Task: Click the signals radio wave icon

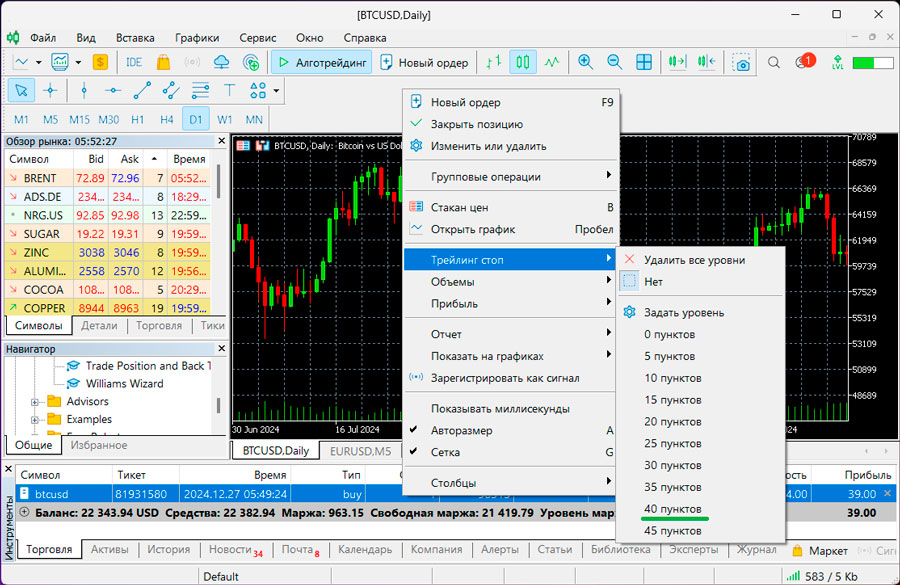Action: click(192, 62)
